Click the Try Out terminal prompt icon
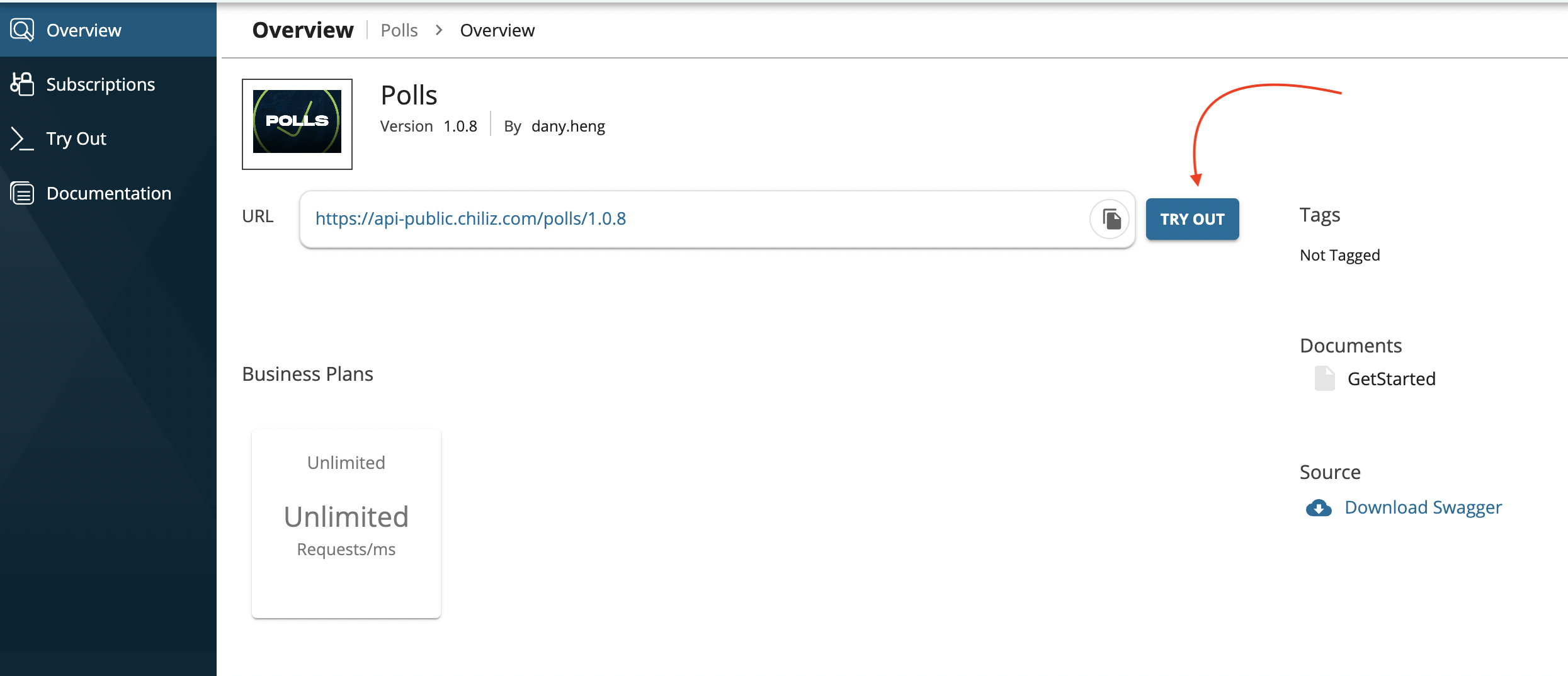This screenshot has height=676, width=1568. (x=22, y=138)
